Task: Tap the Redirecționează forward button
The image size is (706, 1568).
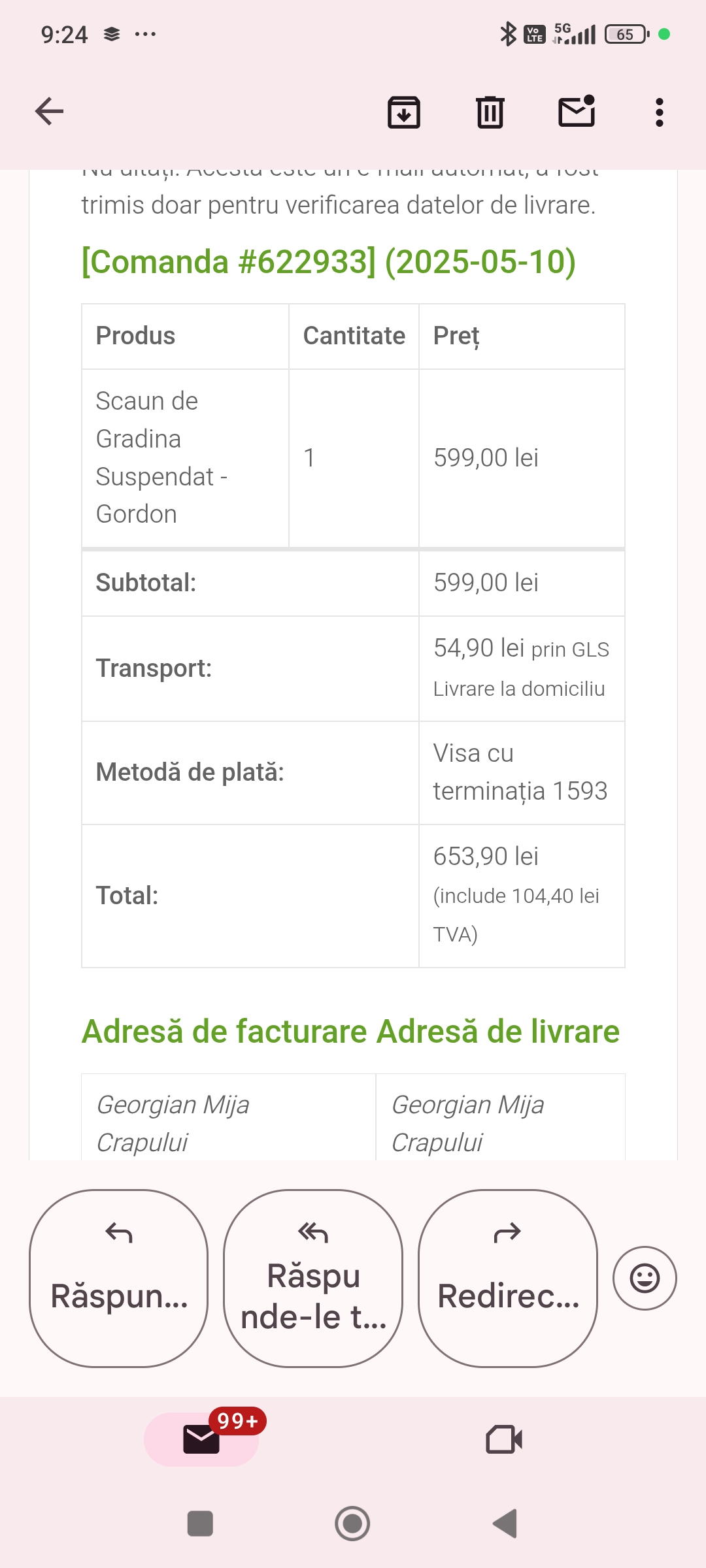Action: (508, 1278)
